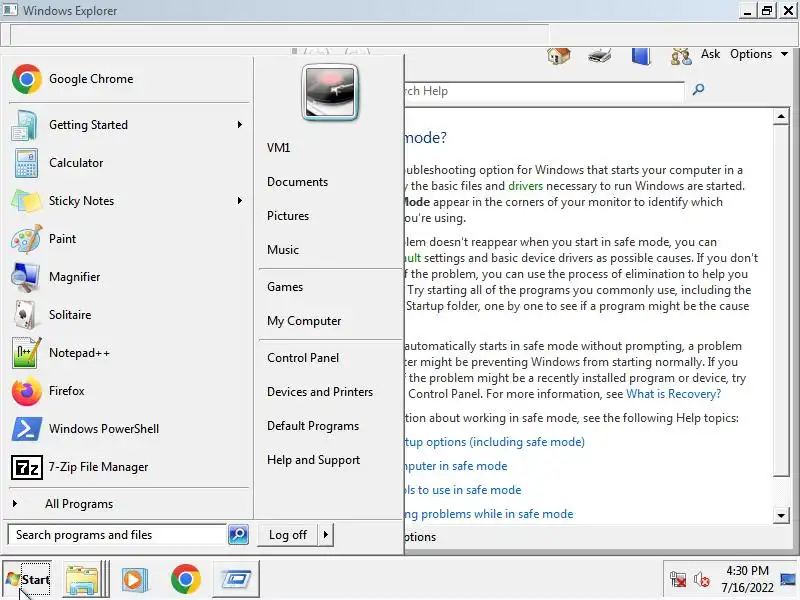The height and width of the screenshot is (600, 800).
Task: Expand the Sticky Notes submenu arrow
Action: click(239, 201)
